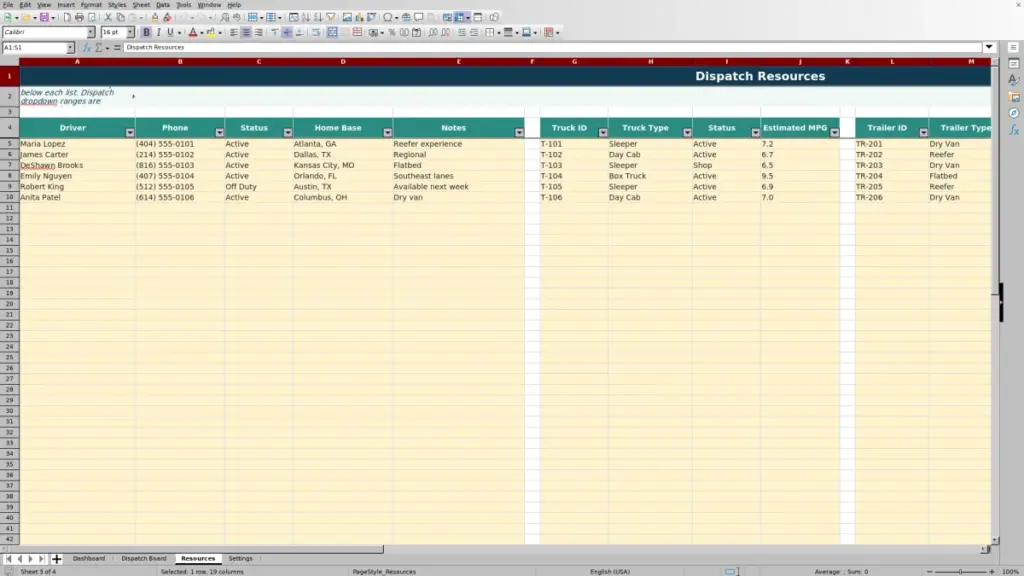Open the sidebar Navigator deck icon

tap(1014, 113)
